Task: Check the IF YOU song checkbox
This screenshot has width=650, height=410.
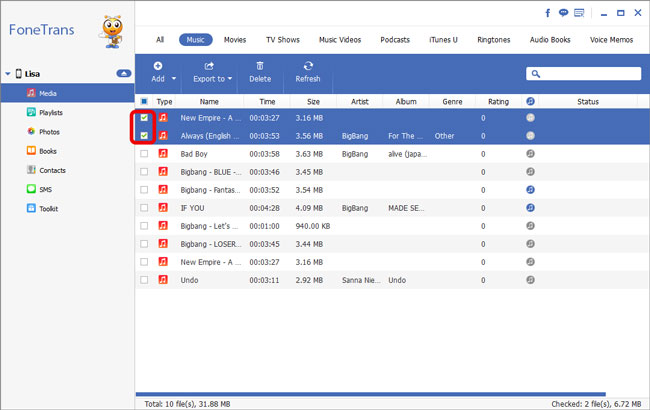Action: click(x=144, y=207)
